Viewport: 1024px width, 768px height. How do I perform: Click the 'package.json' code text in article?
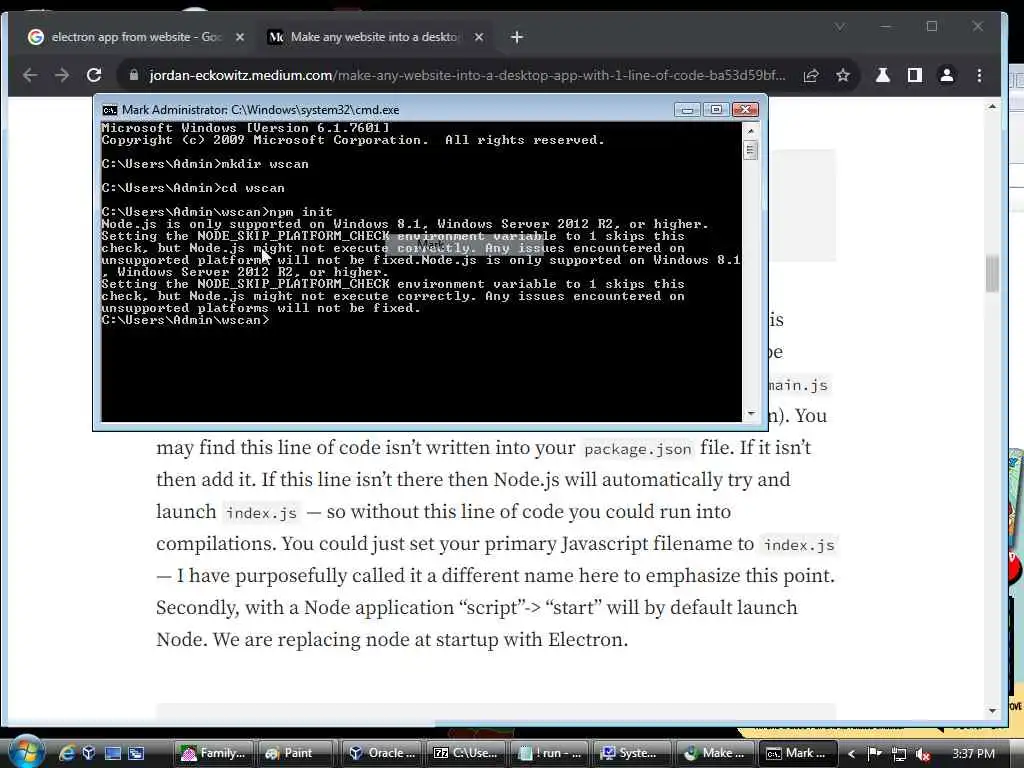coord(637,449)
